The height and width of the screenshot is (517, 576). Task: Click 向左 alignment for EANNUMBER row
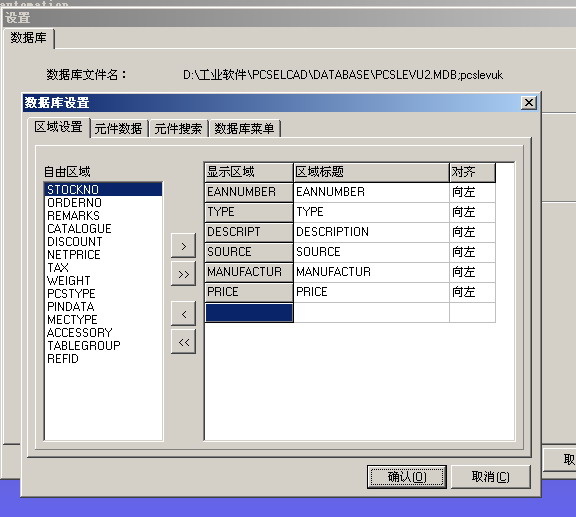[472, 192]
